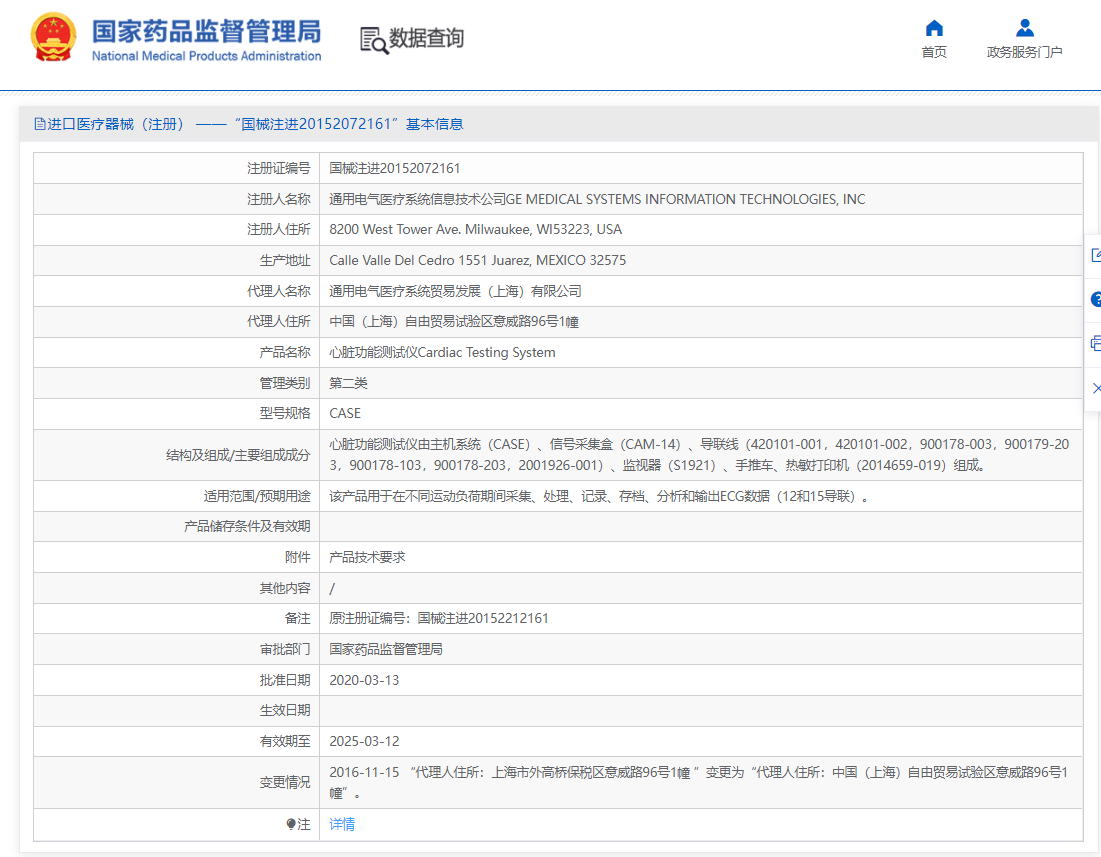
Task: Click the 代理人住所 row label
Action: (279, 321)
